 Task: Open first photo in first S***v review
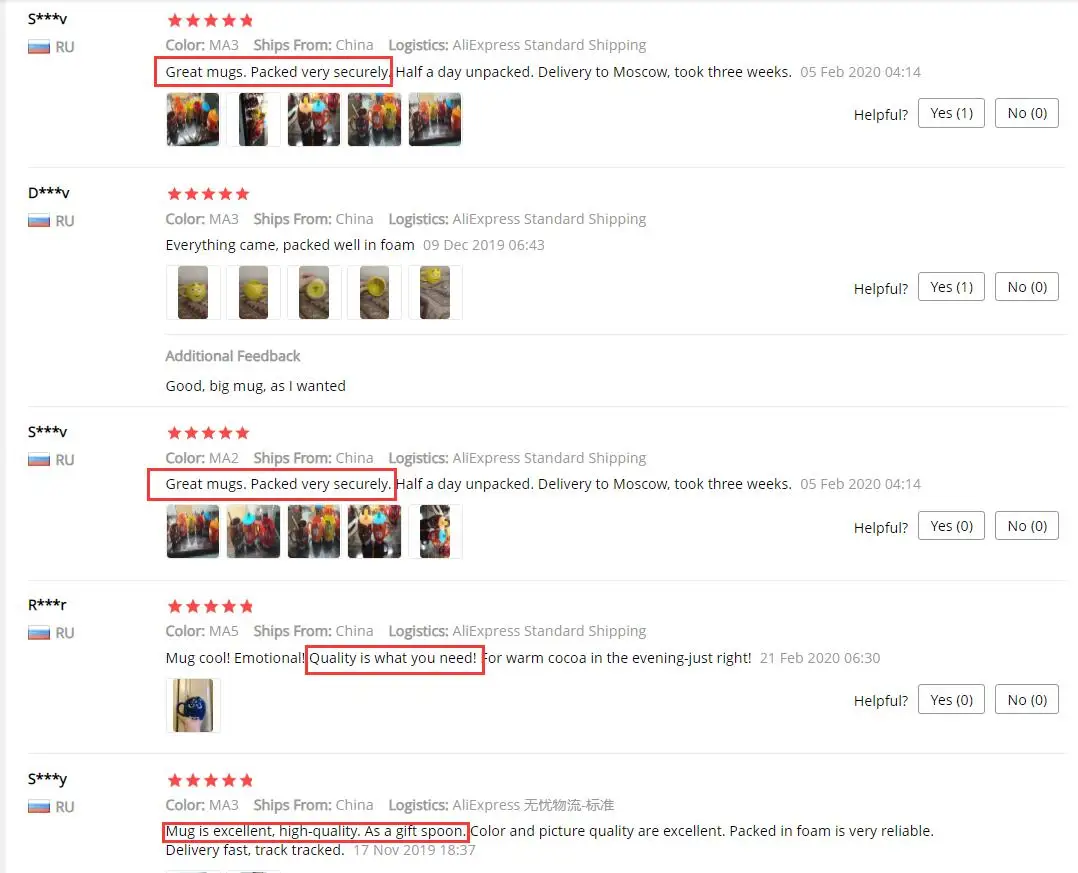tap(192, 120)
